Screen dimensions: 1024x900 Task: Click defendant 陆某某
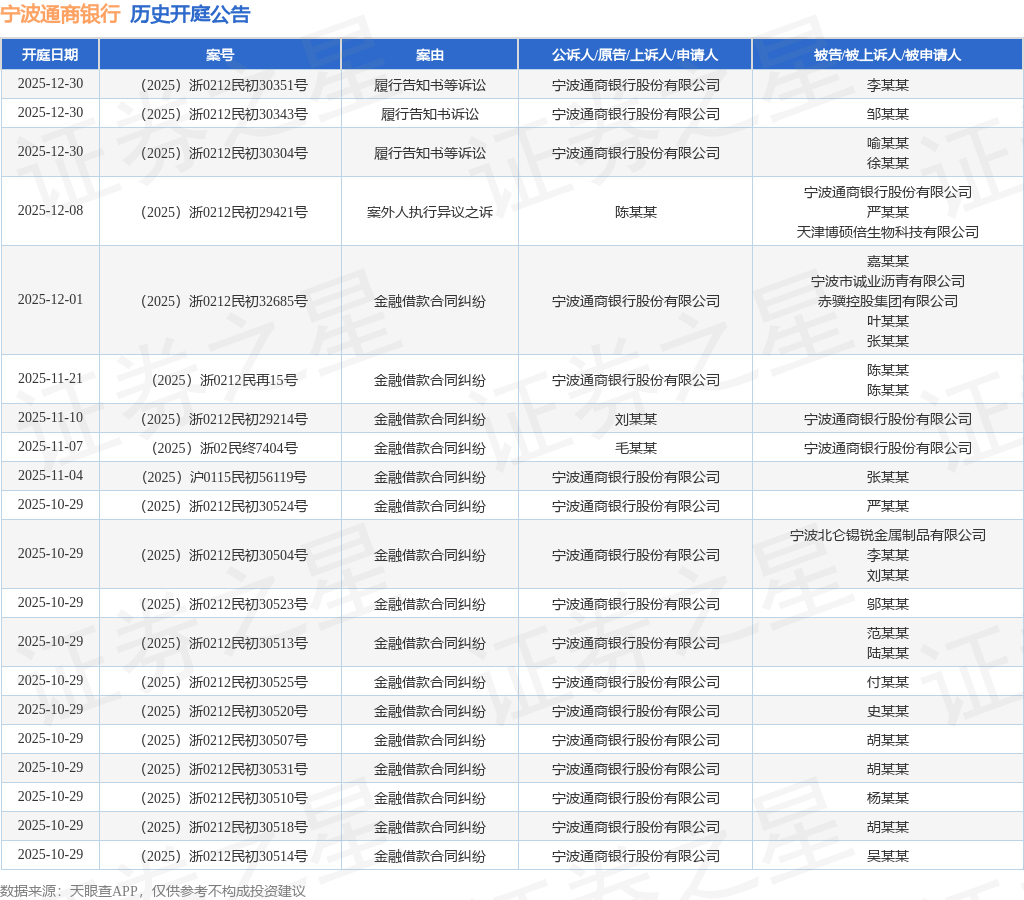(x=888, y=653)
